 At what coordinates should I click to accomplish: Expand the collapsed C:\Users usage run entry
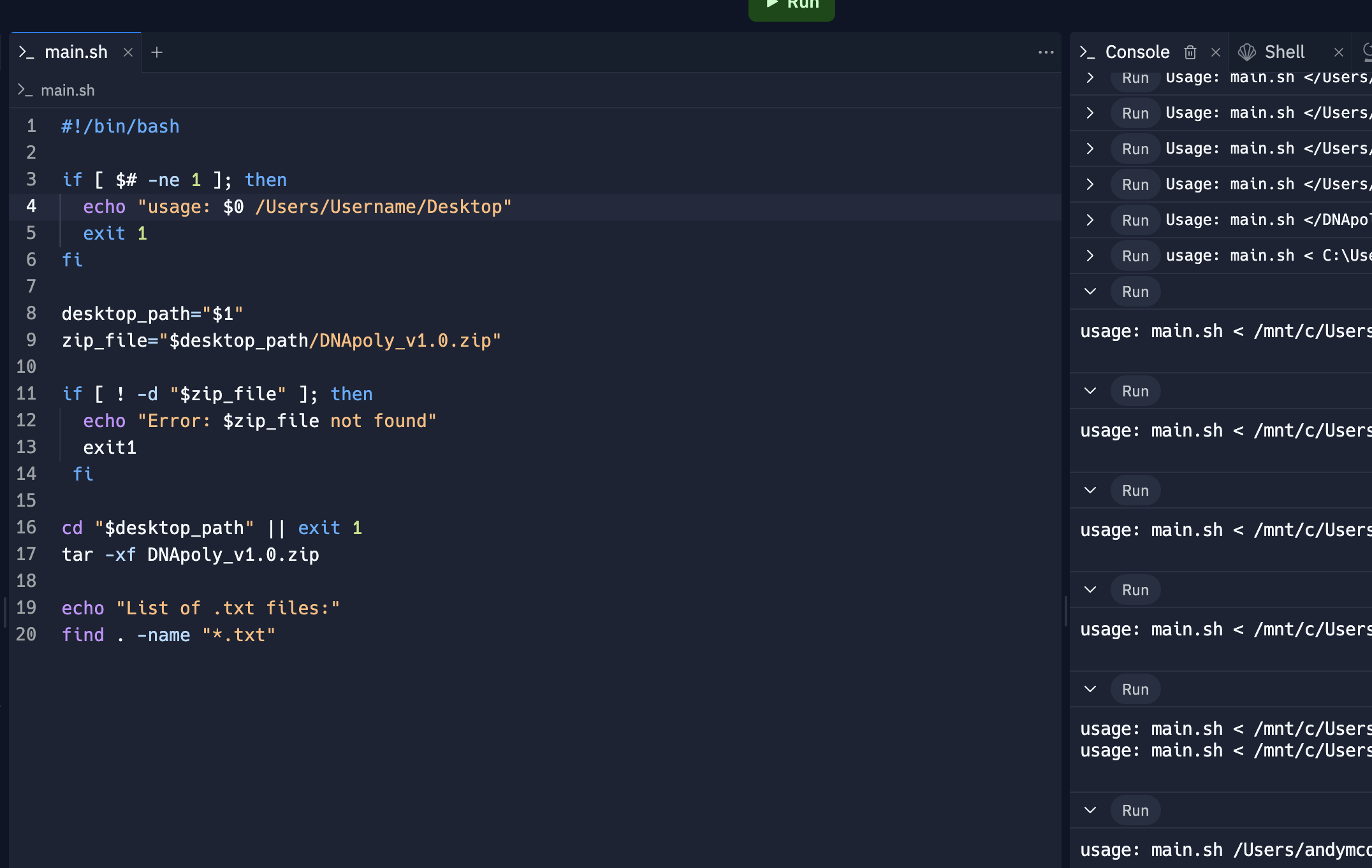[x=1090, y=256]
